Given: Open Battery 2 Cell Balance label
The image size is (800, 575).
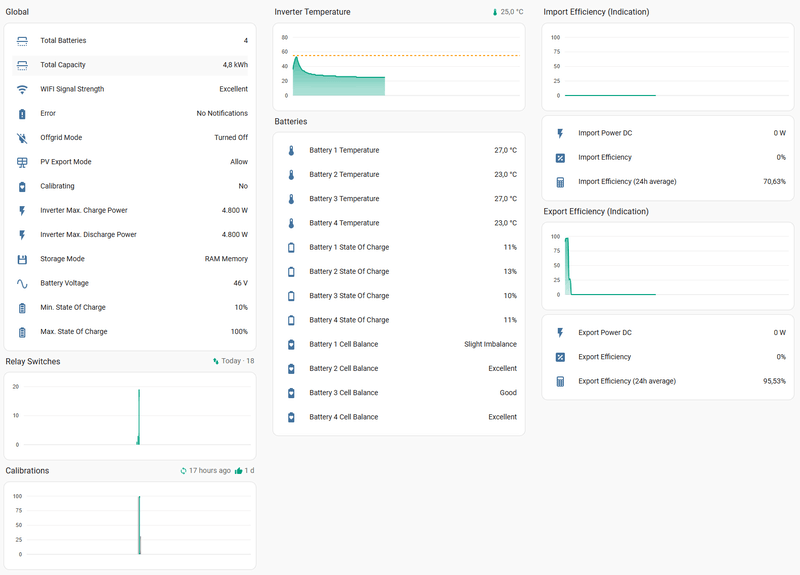Looking at the screenshot, I should pyautogui.click(x=343, y=368).
